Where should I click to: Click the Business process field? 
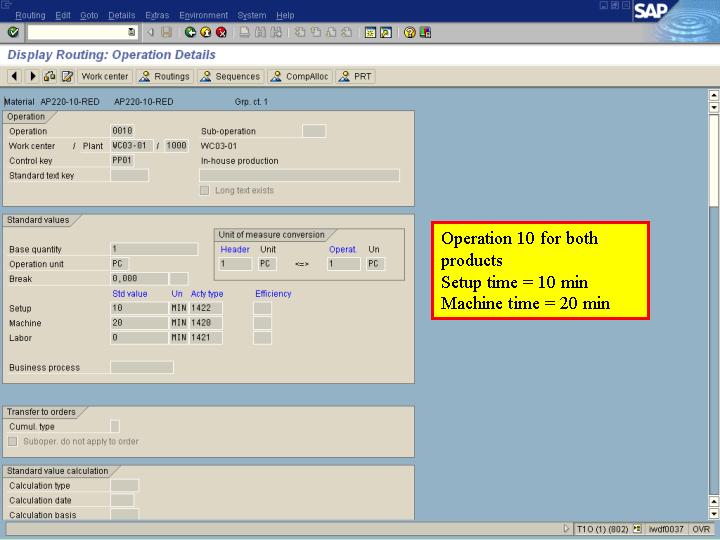(x=142, y=367)
